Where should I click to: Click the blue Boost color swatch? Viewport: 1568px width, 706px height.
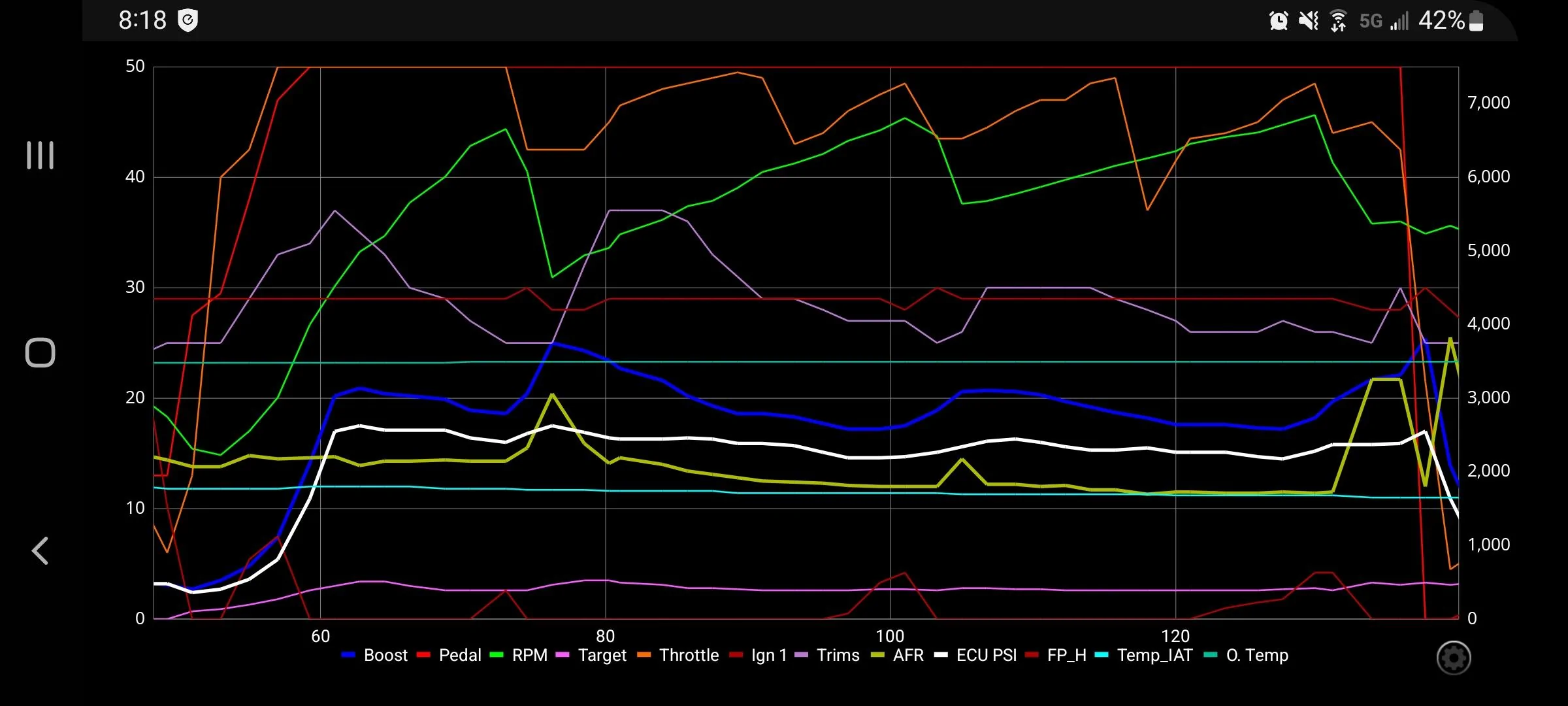(348, 656)
